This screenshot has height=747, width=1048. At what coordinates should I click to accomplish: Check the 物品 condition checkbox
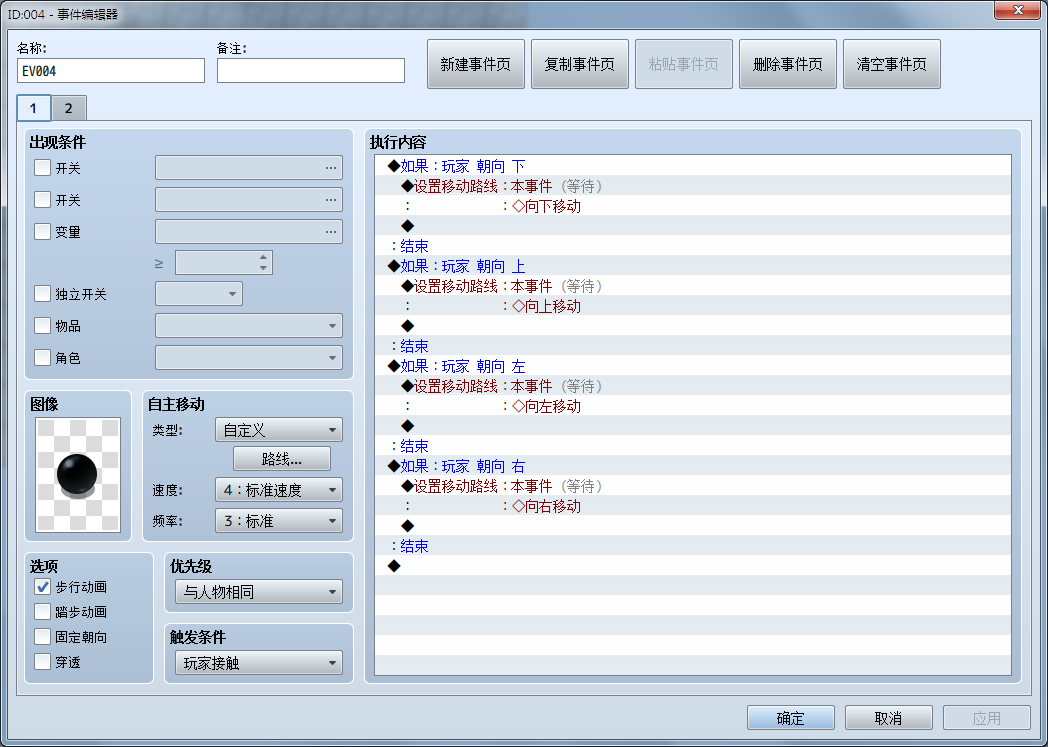(x=42, y=325)
